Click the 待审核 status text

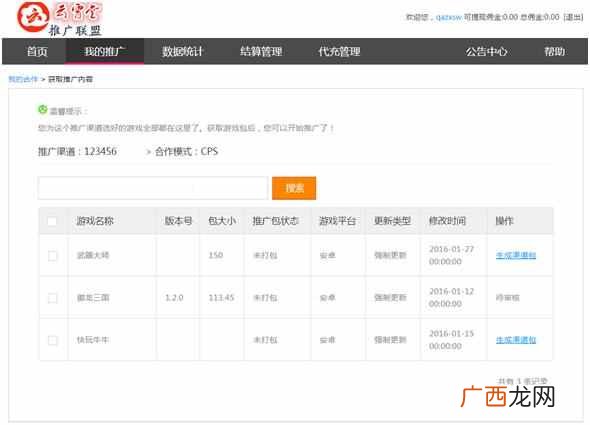tap(508, 298)
